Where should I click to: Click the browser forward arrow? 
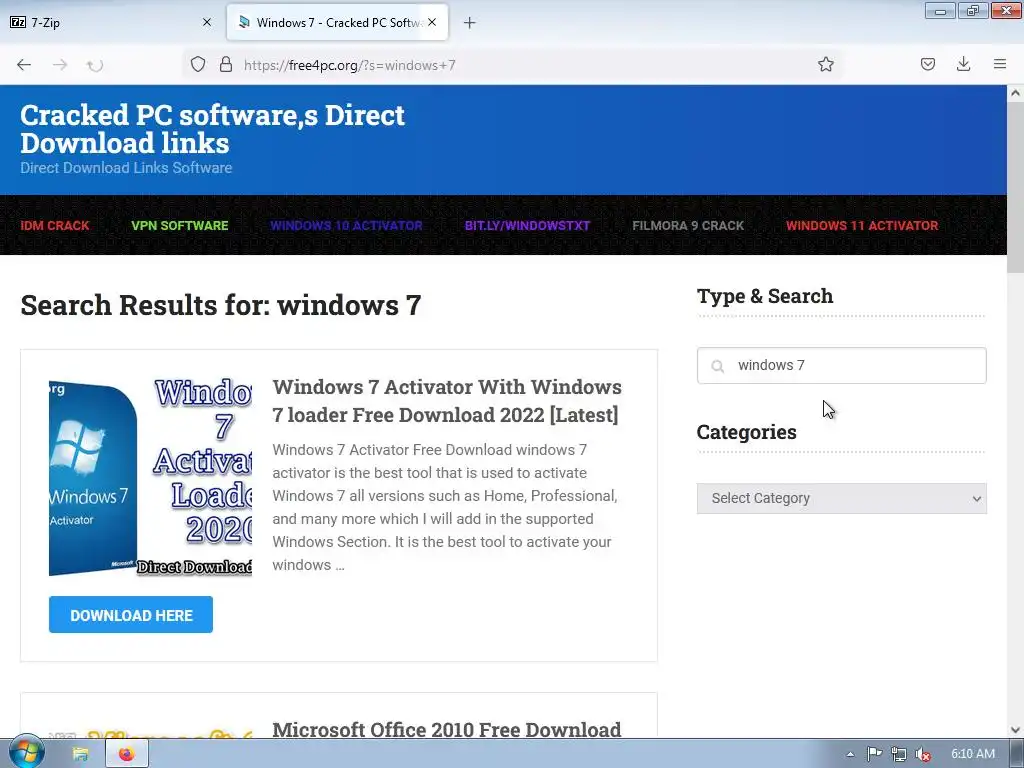[x=60, y=65]
